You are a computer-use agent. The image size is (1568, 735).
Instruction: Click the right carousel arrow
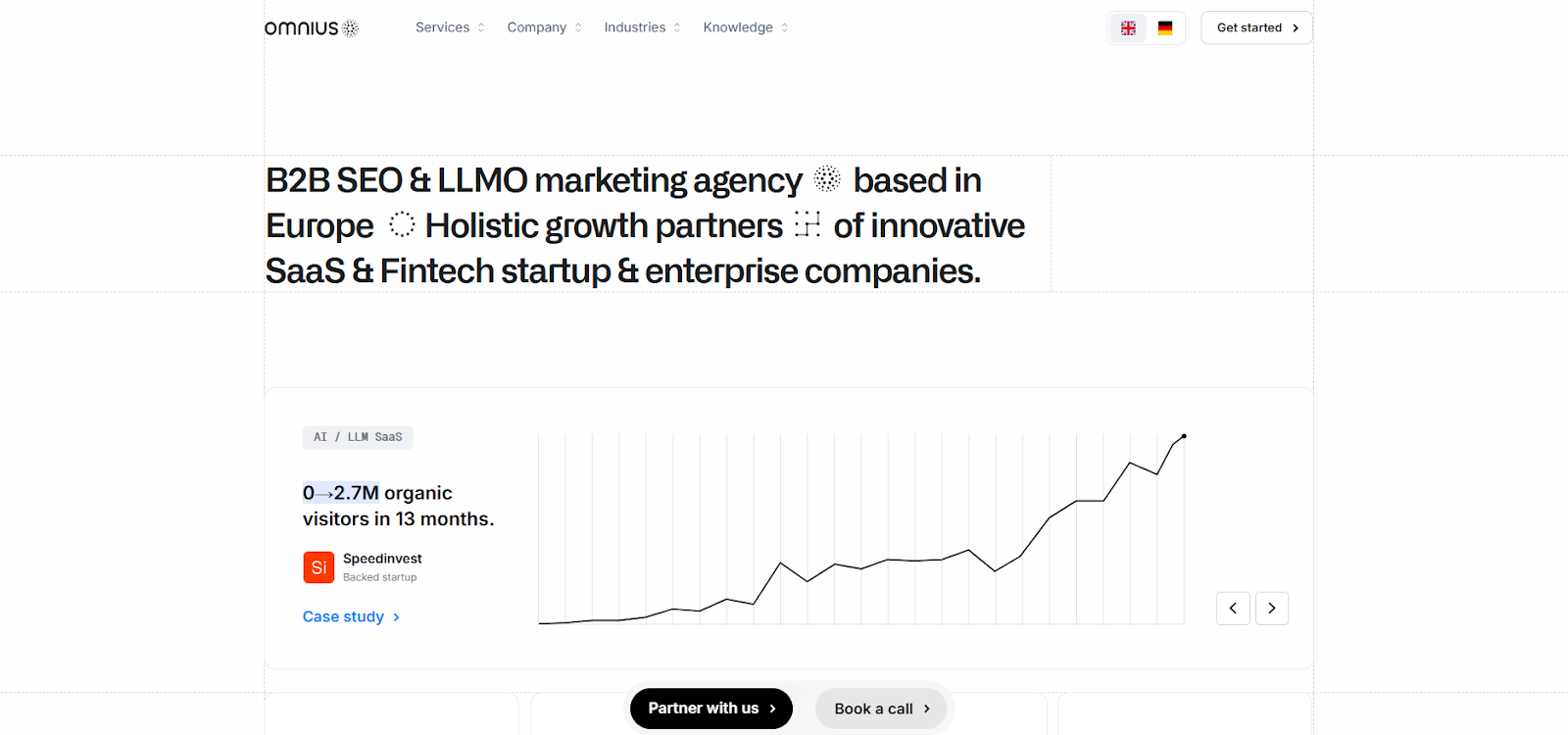[x=1271, y=608]
